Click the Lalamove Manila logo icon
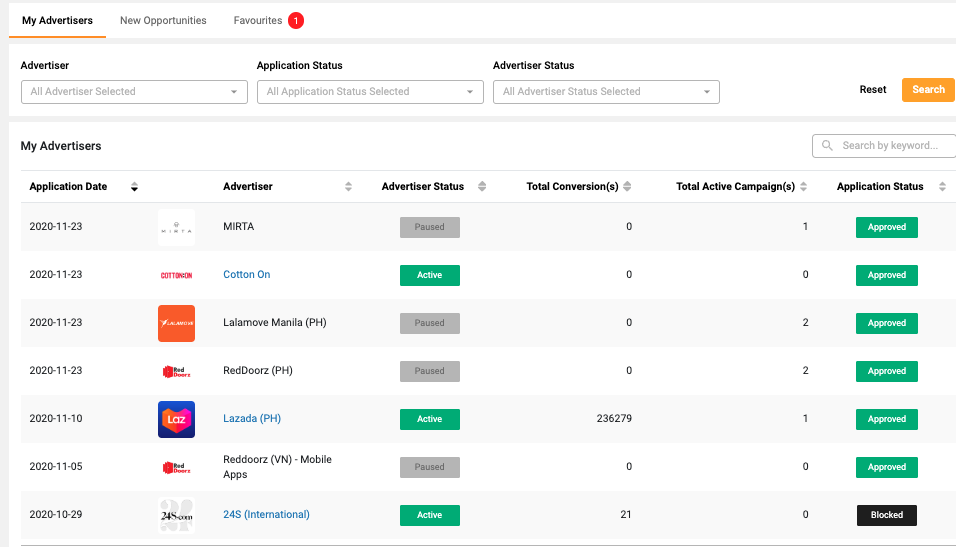Screen dimensions: 956x547 [x=176, y=323]
